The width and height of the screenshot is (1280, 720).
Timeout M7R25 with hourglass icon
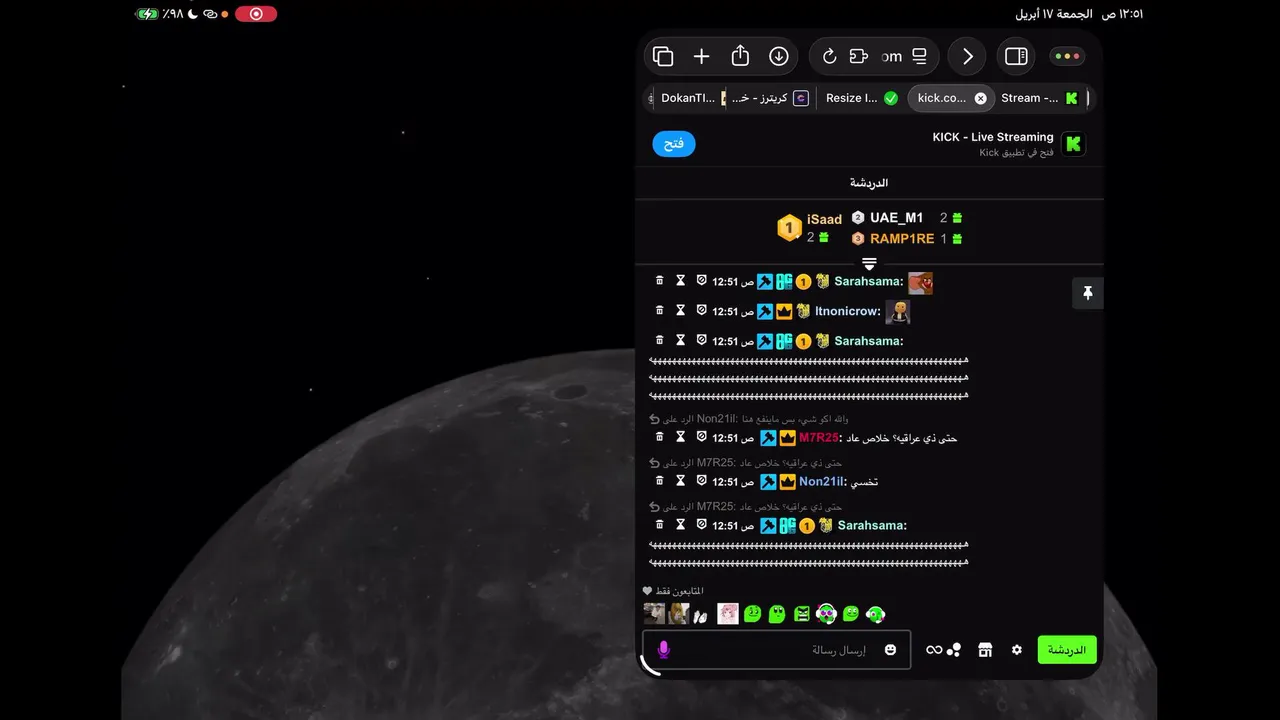(680, 437)
